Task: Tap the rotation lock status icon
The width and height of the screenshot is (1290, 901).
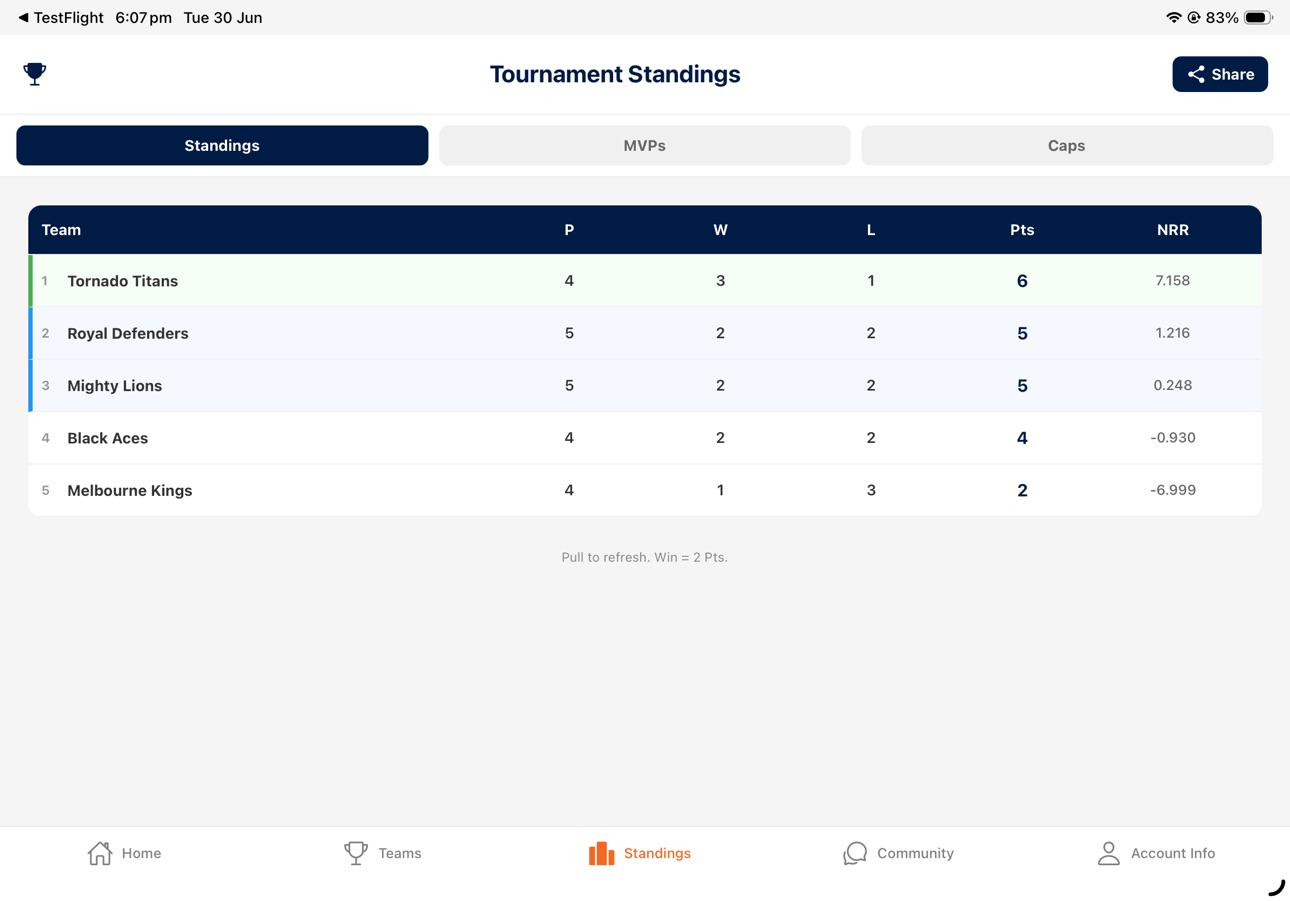Action: coord(1194,18)
